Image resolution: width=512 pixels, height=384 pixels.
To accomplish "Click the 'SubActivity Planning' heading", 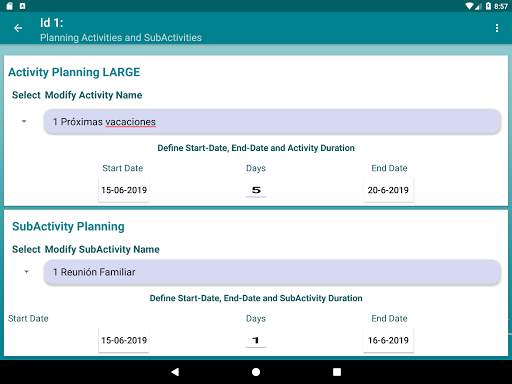I will click(x=68, y=227).
